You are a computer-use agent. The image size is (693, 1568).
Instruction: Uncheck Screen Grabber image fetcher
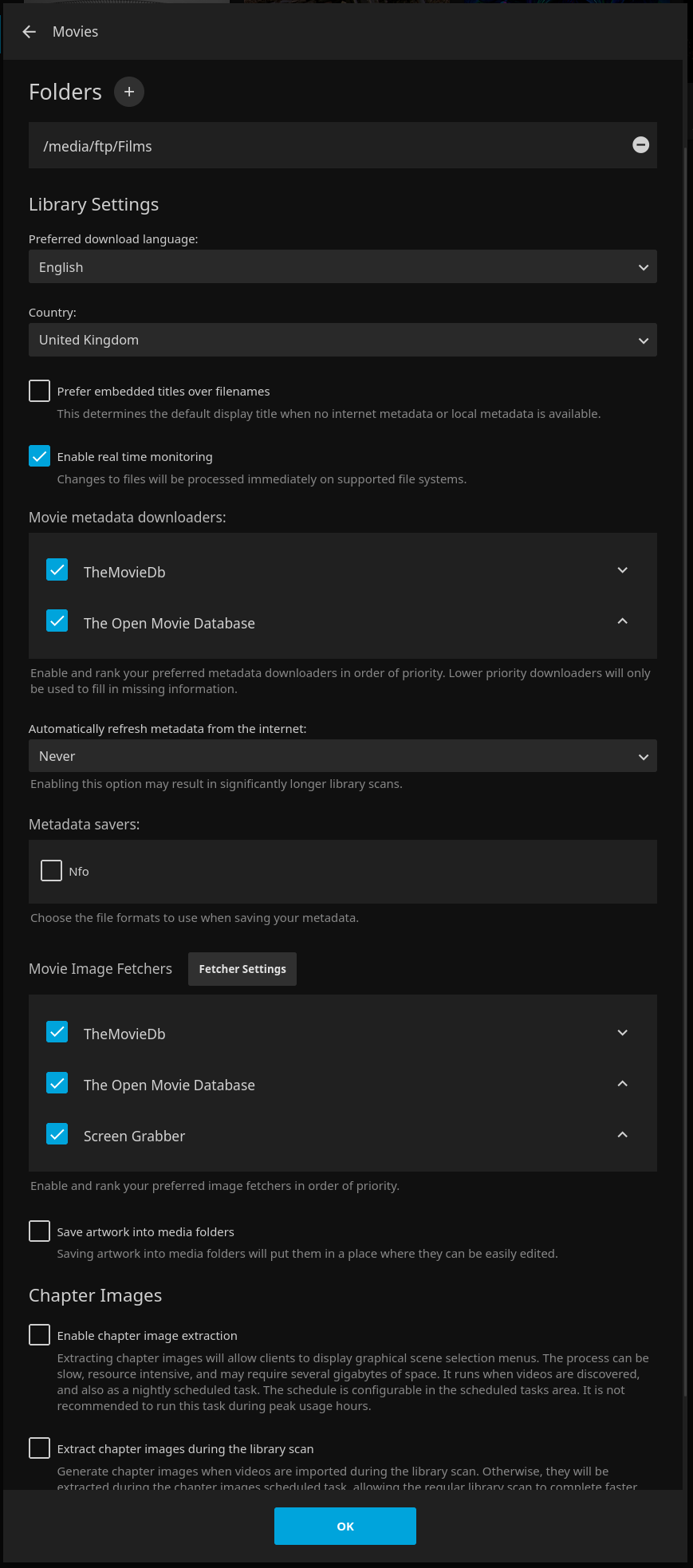coord(57,1134)
